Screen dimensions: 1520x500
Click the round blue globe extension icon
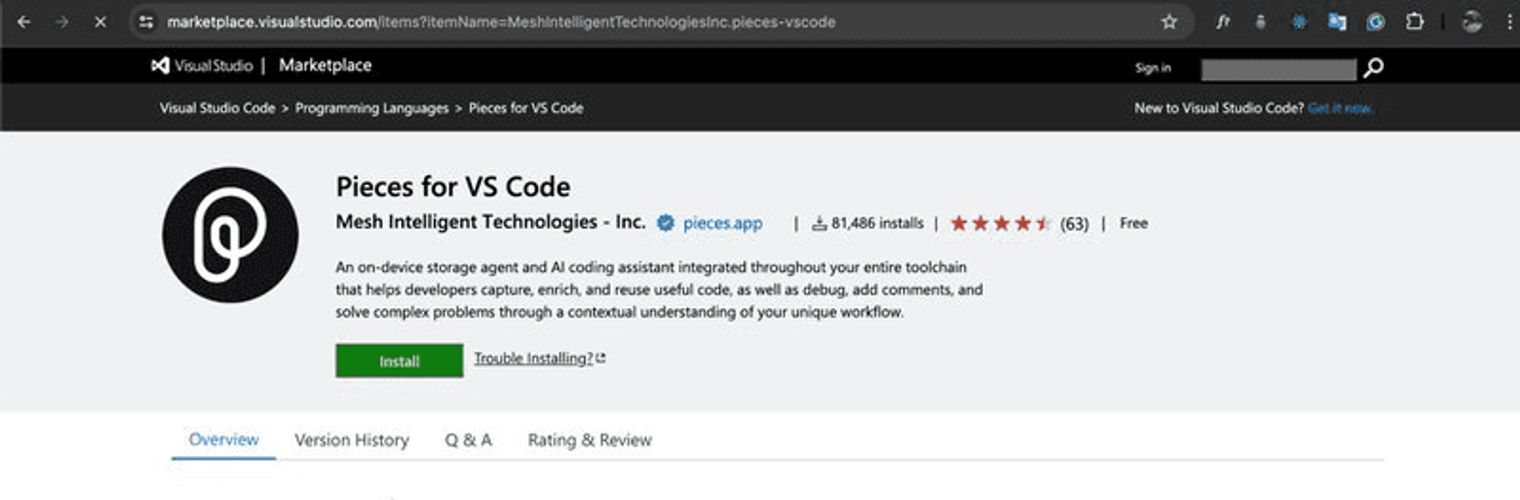pos(1376,22)
